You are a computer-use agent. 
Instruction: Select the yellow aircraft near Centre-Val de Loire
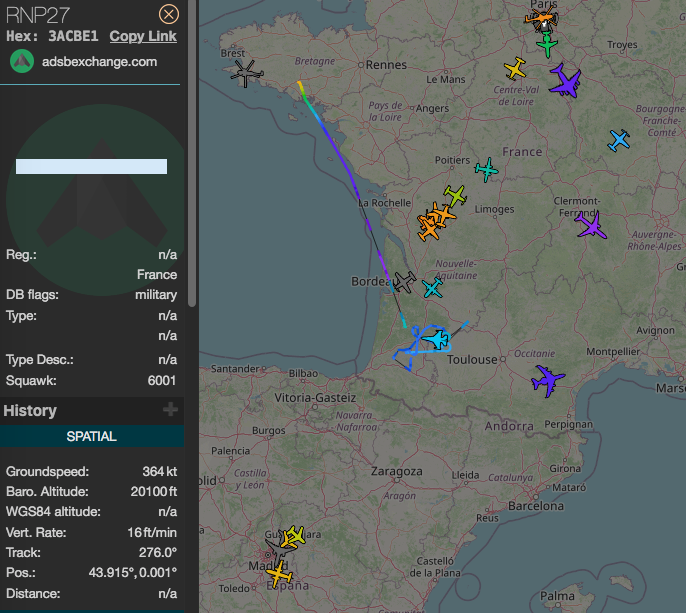pos(515,69)
